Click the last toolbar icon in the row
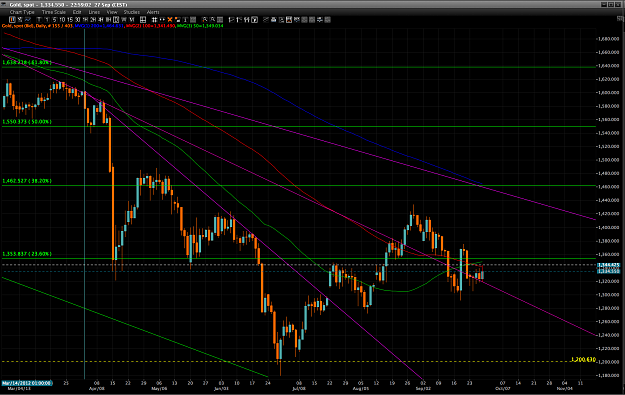The height and width of the screenshot is (395, 625). (x=327, y=20)
